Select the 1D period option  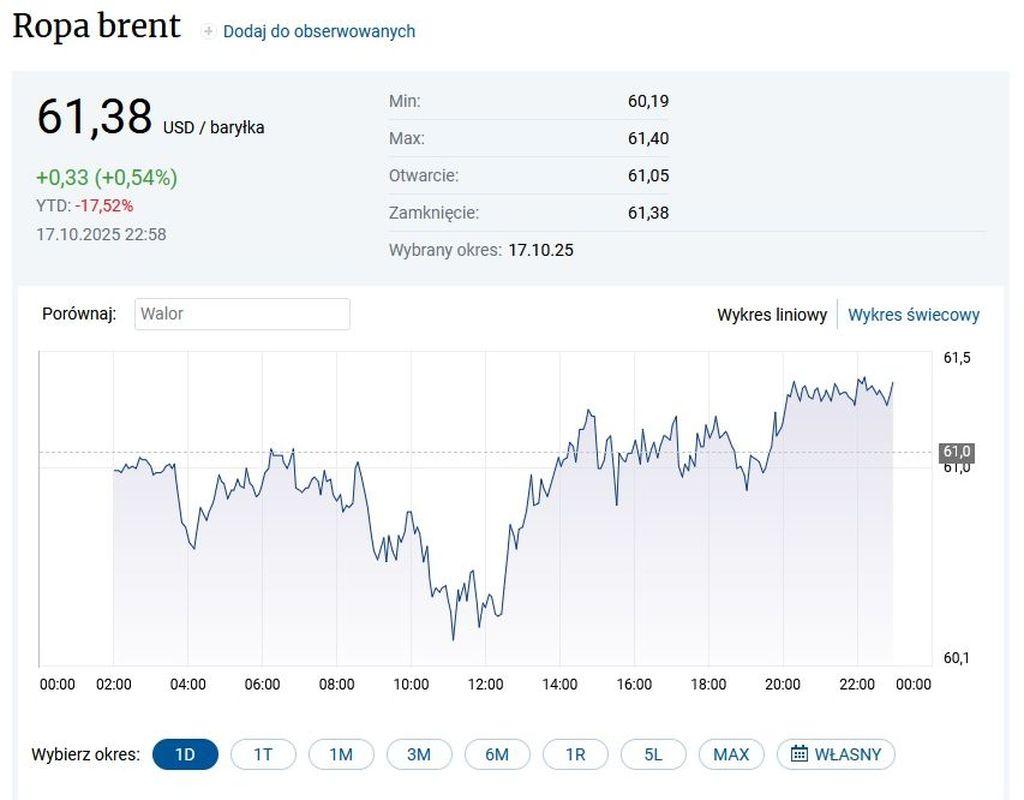pyautogui.click(x=185, y=754)
